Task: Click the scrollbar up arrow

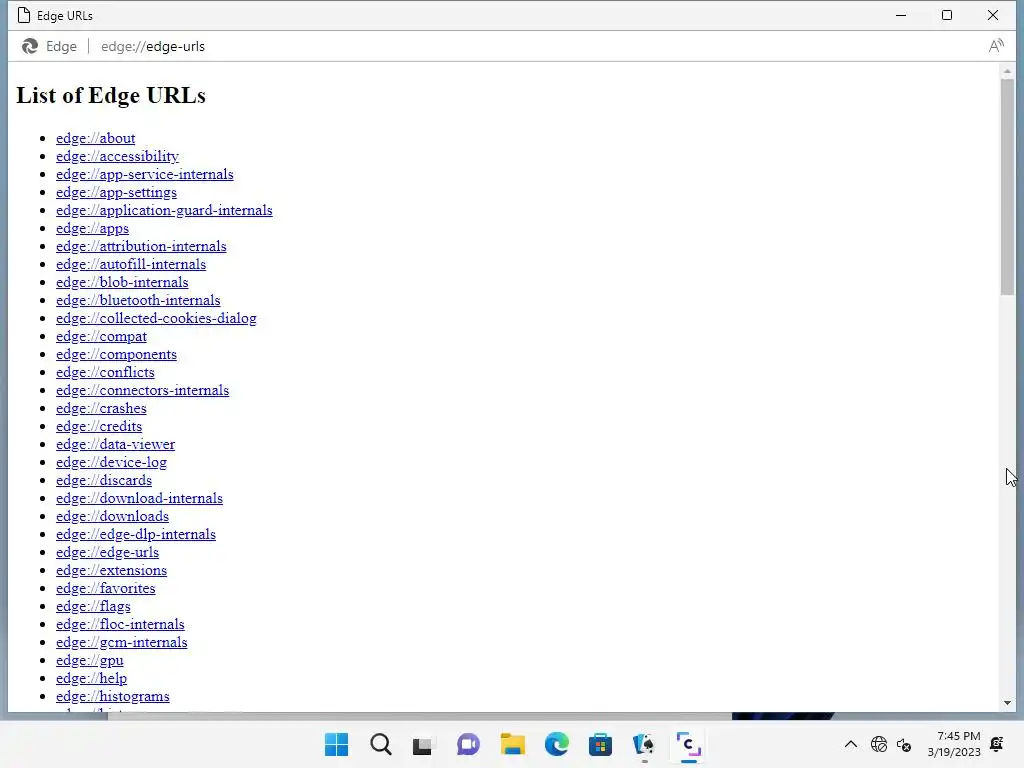Action: tap(1007, 71)
